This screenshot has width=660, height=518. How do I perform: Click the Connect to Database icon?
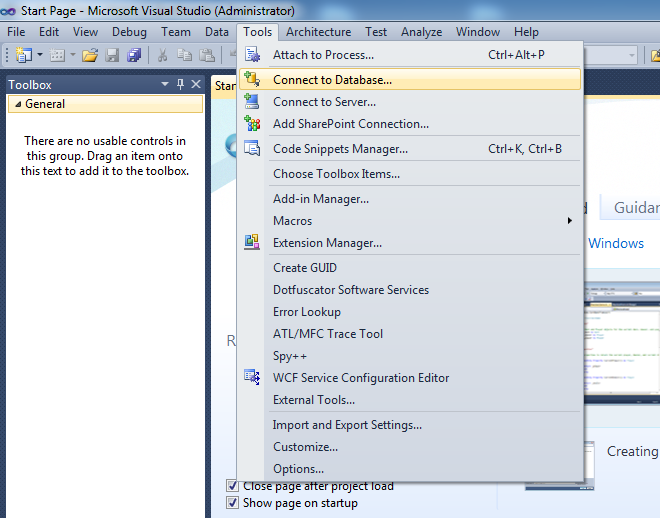tap(253, 79)
